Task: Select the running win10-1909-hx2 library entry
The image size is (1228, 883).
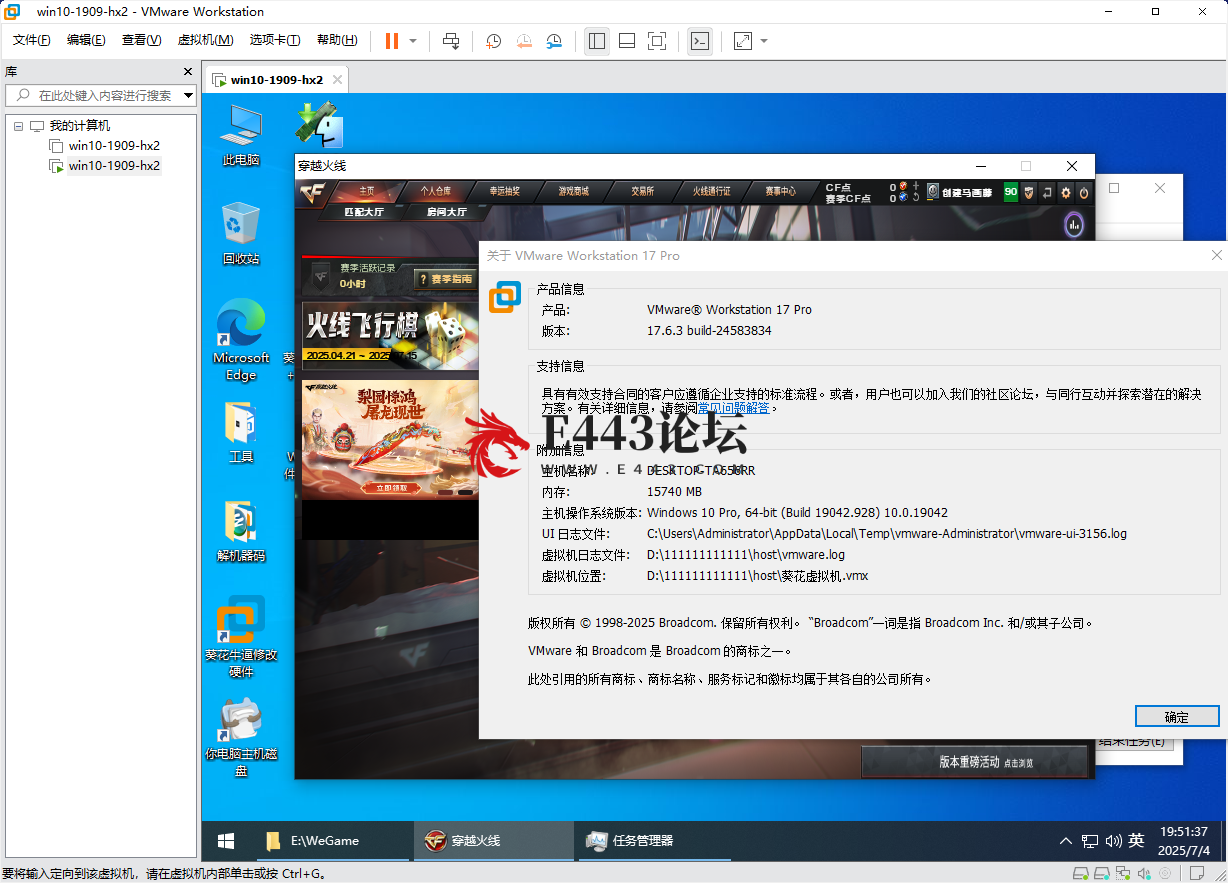Action: click(x=105, y=165)
